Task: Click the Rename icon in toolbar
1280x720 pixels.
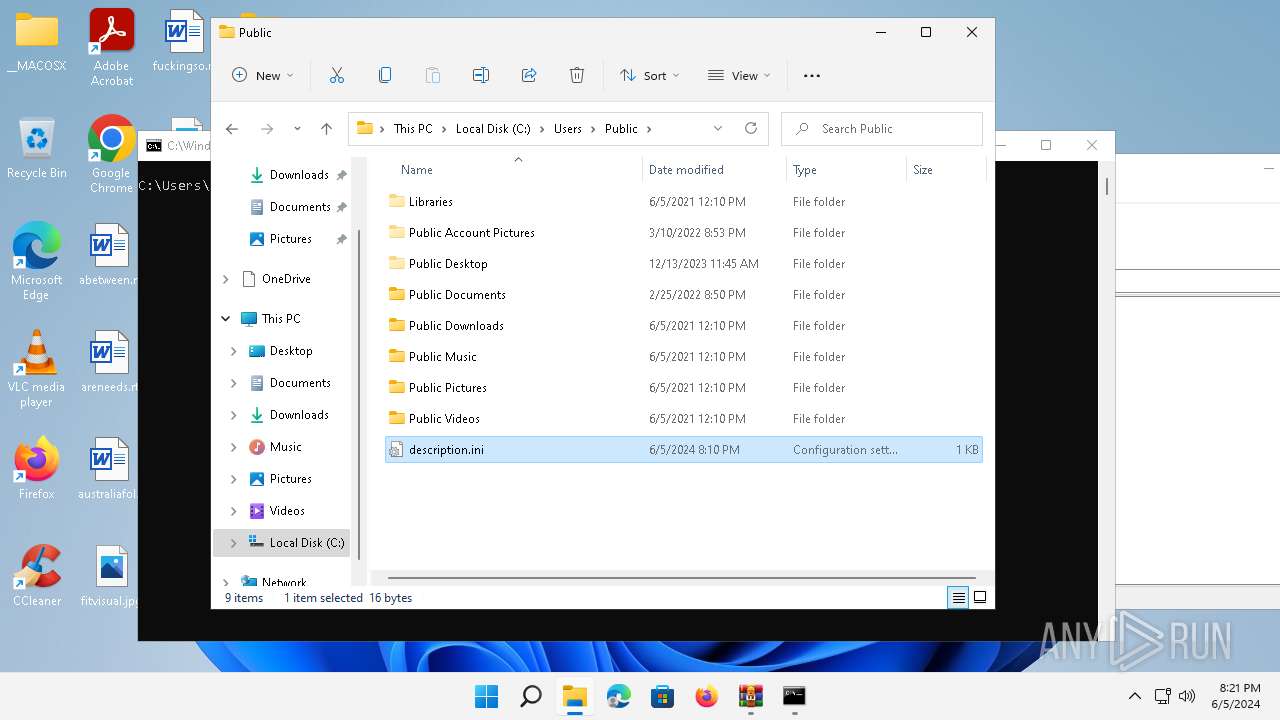Action: point(481,75)
